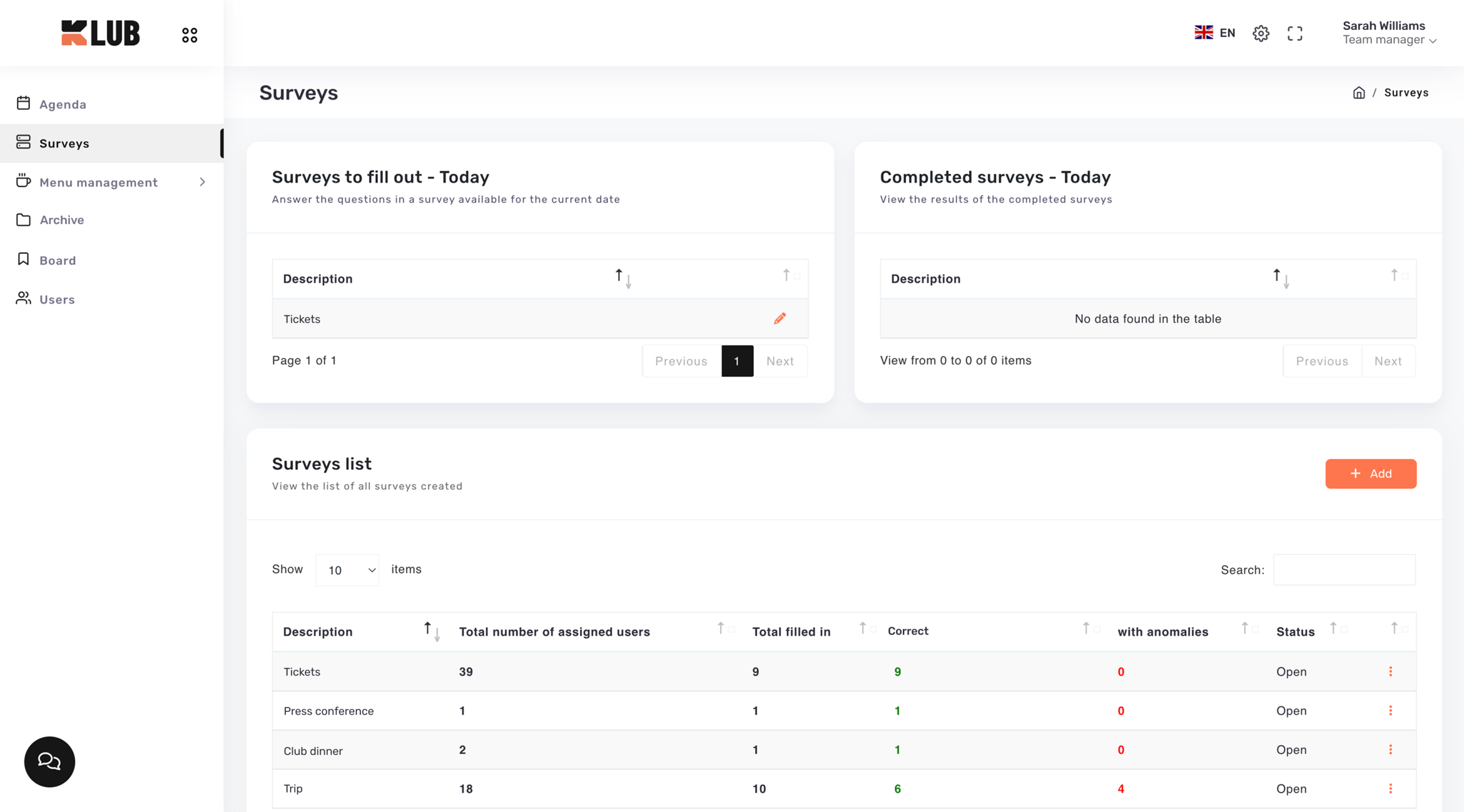This screenshot has width=1464, height=812.
Task: Go to Agenda in the sidebar
Action: coord(63,104)
